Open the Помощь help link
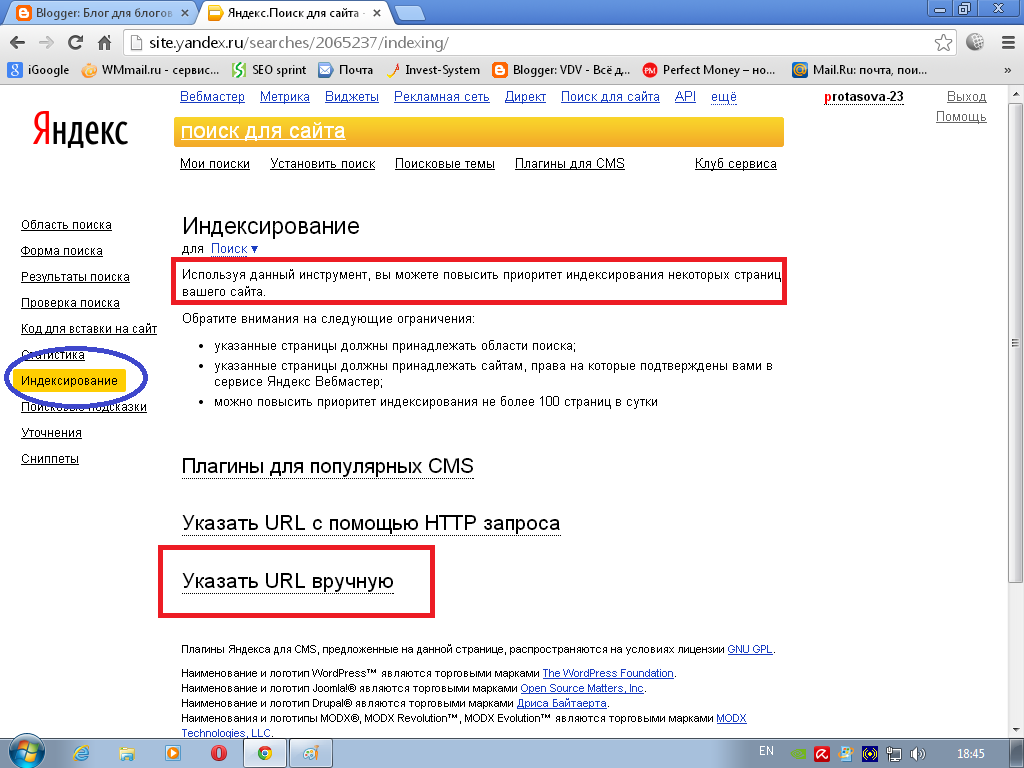 click(961, 117)
